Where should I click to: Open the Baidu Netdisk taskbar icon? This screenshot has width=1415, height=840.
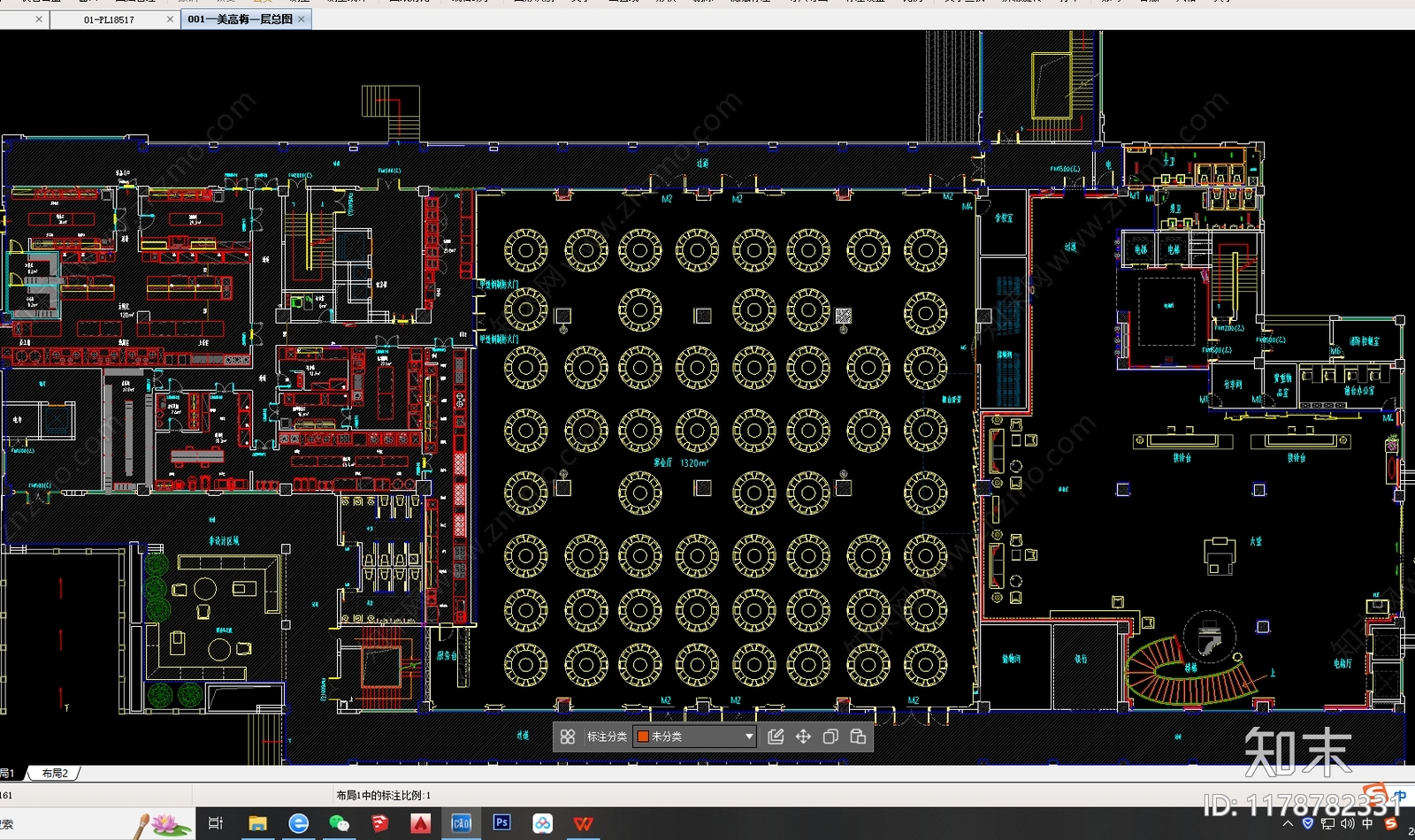pyautogui.click(x=543, y=823)
